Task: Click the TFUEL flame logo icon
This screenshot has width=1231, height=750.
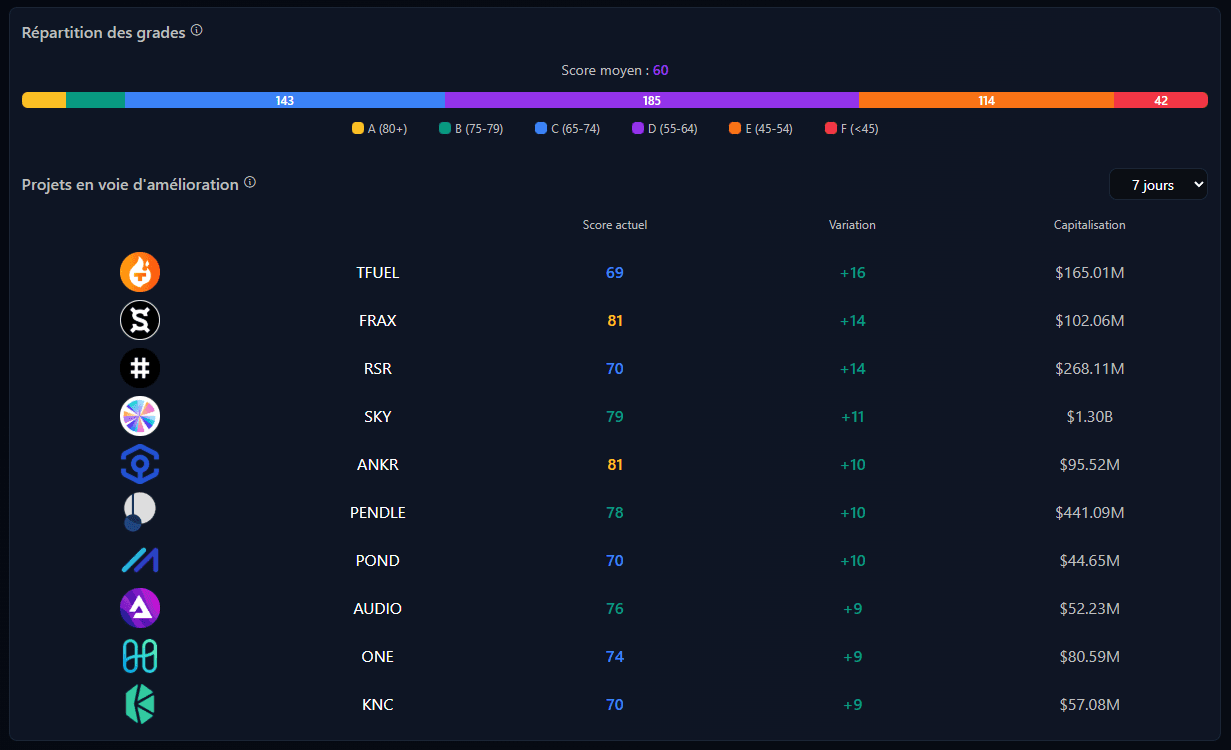Action: click(x=140, y=273)
